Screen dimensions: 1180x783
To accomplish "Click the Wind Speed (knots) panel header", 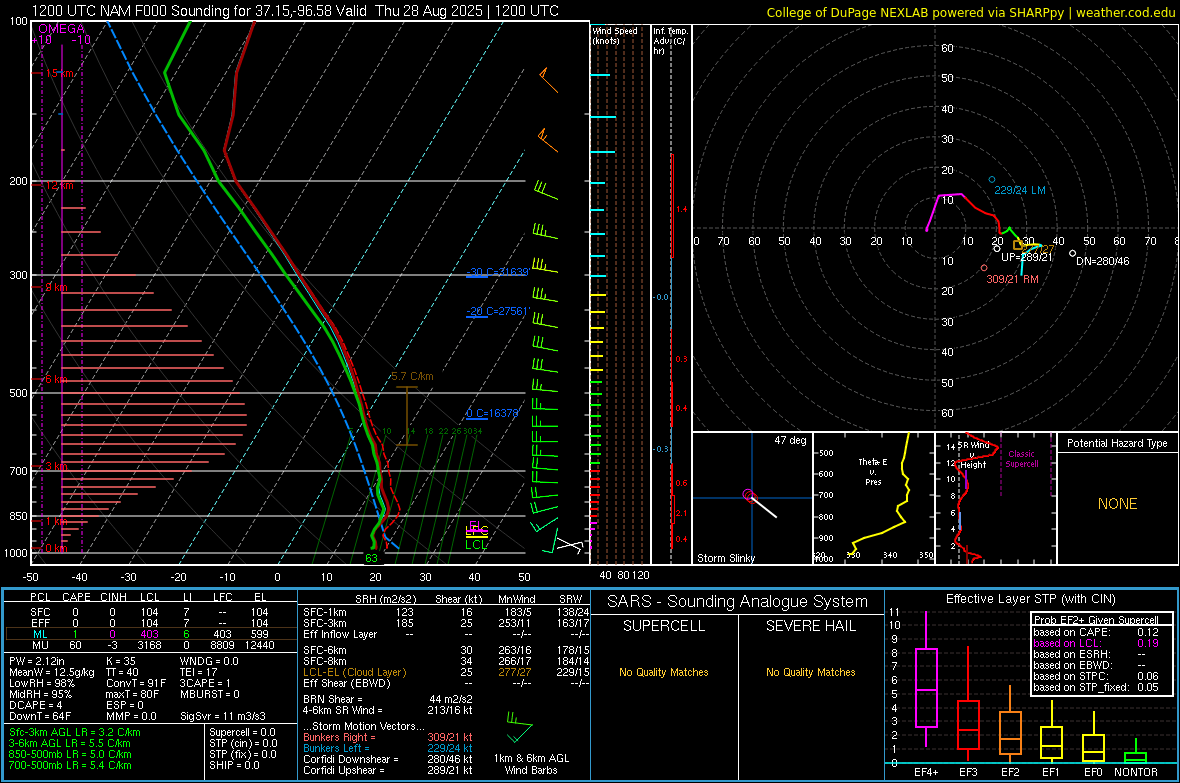I will (x=615, y=35).
